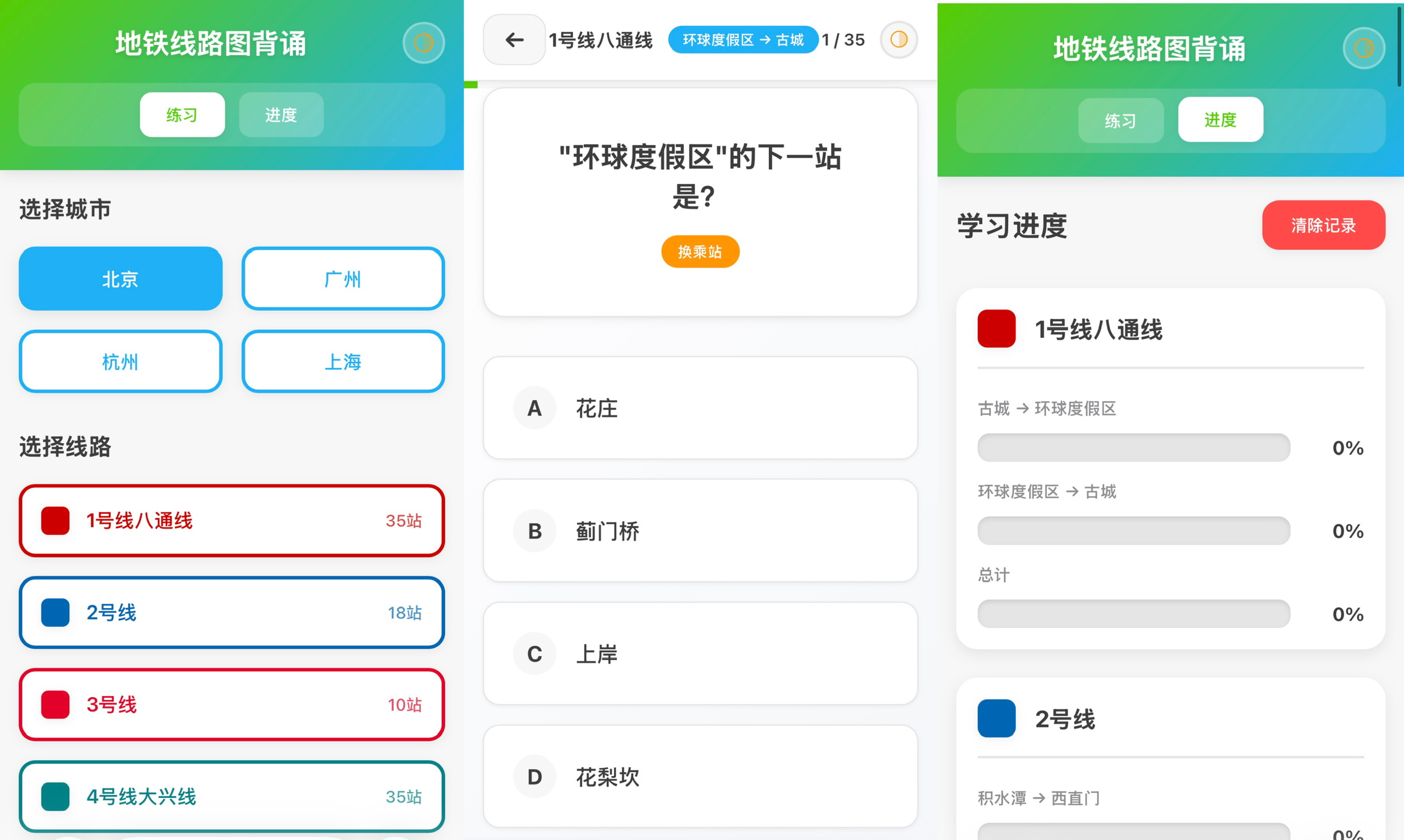The height and width of the screenshot is (840, 1404).
Task: Open 2号线 line with 18 stations
Action: 231,612
